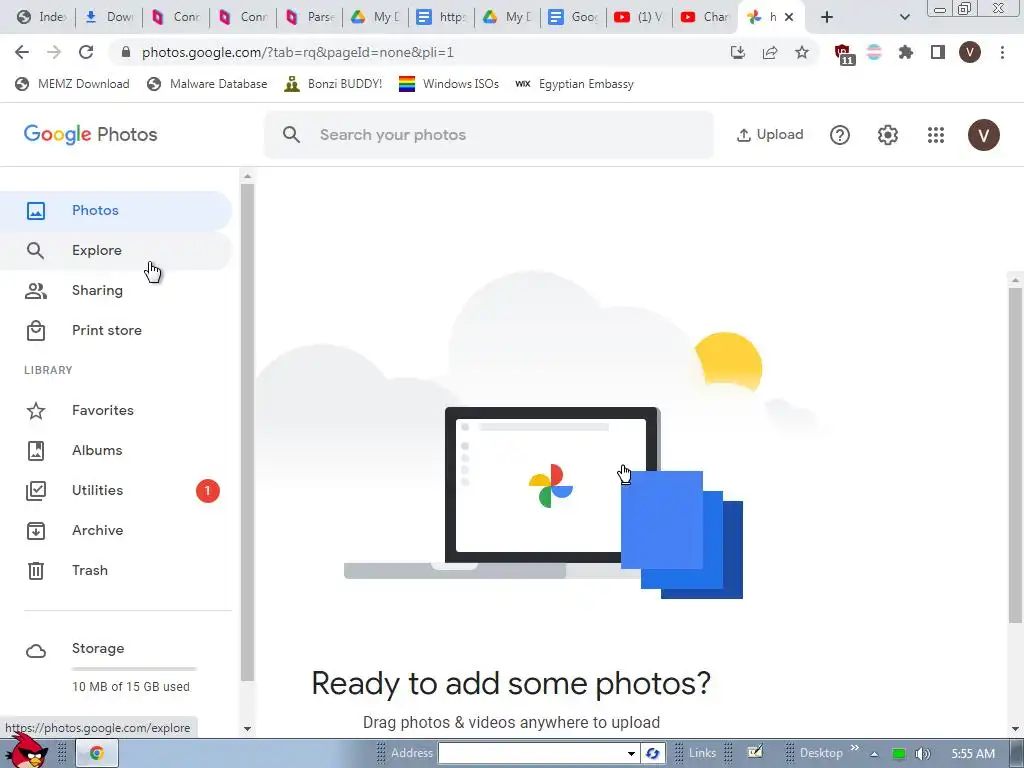
Task: Open the Windows ISOs bookmark
Action: pos(449,84)
